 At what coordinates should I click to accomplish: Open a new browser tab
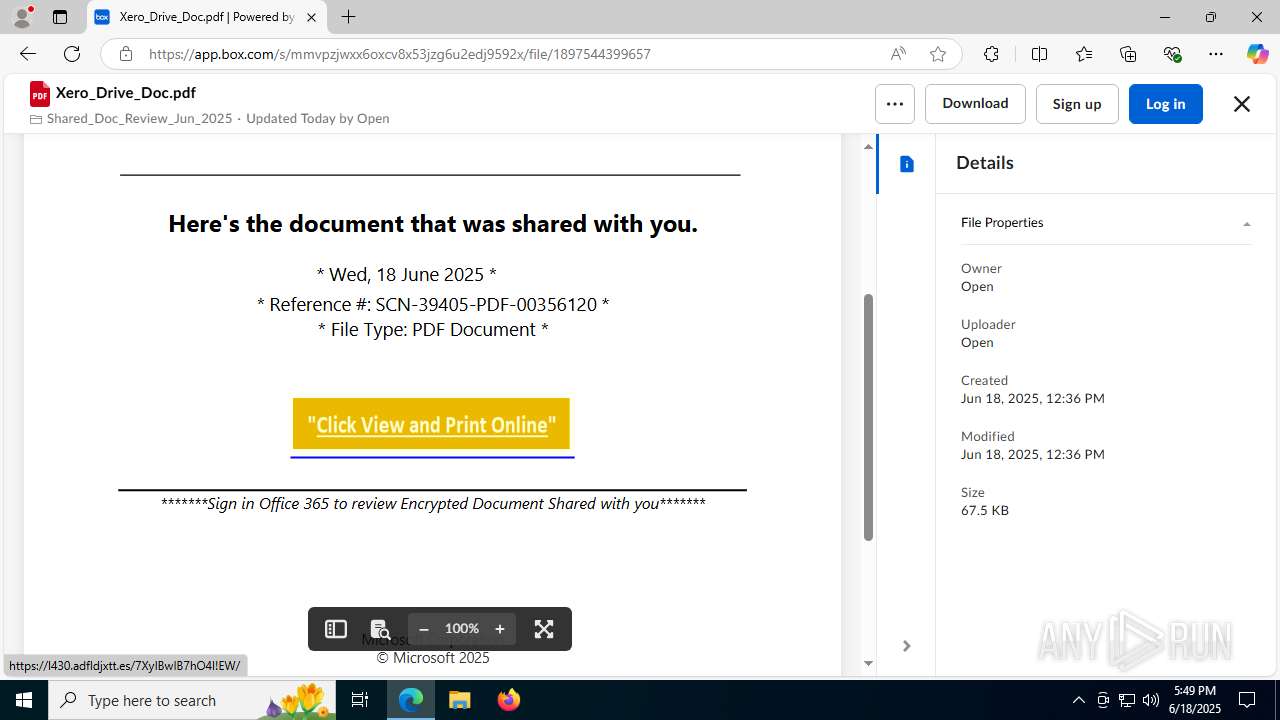pyautogui.click(x=348, y=17)
